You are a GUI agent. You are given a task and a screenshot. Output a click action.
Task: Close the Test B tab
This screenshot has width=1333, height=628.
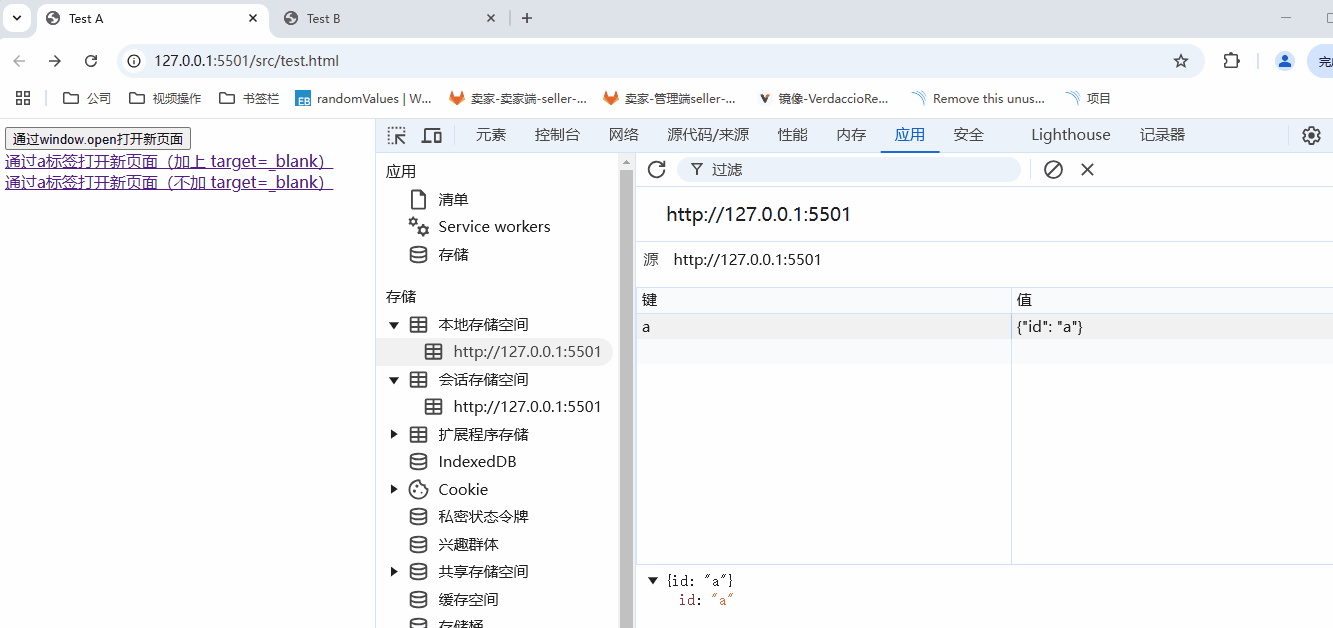pyautogui.click(x=491, y=18)
